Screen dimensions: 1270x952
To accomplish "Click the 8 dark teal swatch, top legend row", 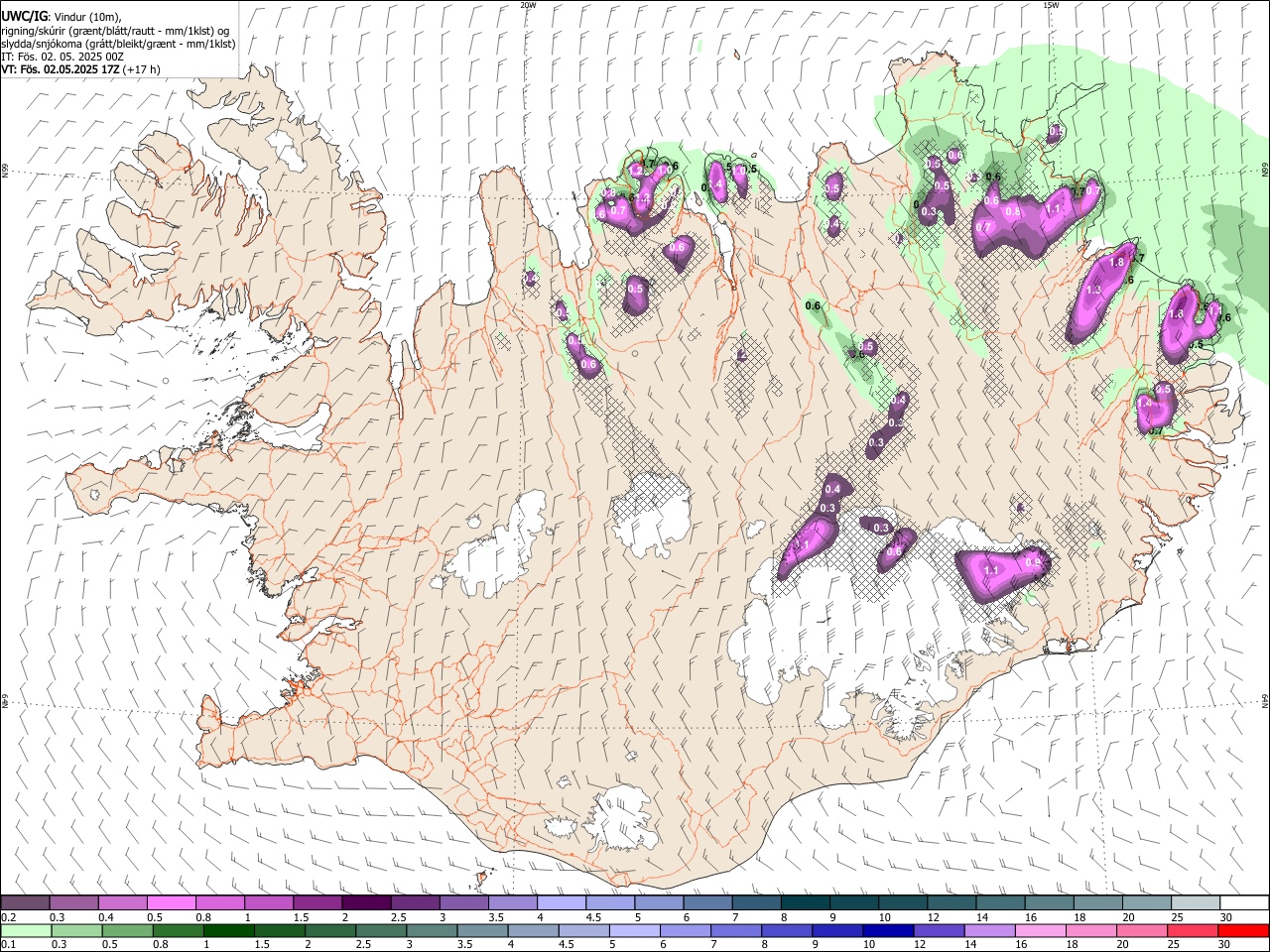I will coord(805,903).
